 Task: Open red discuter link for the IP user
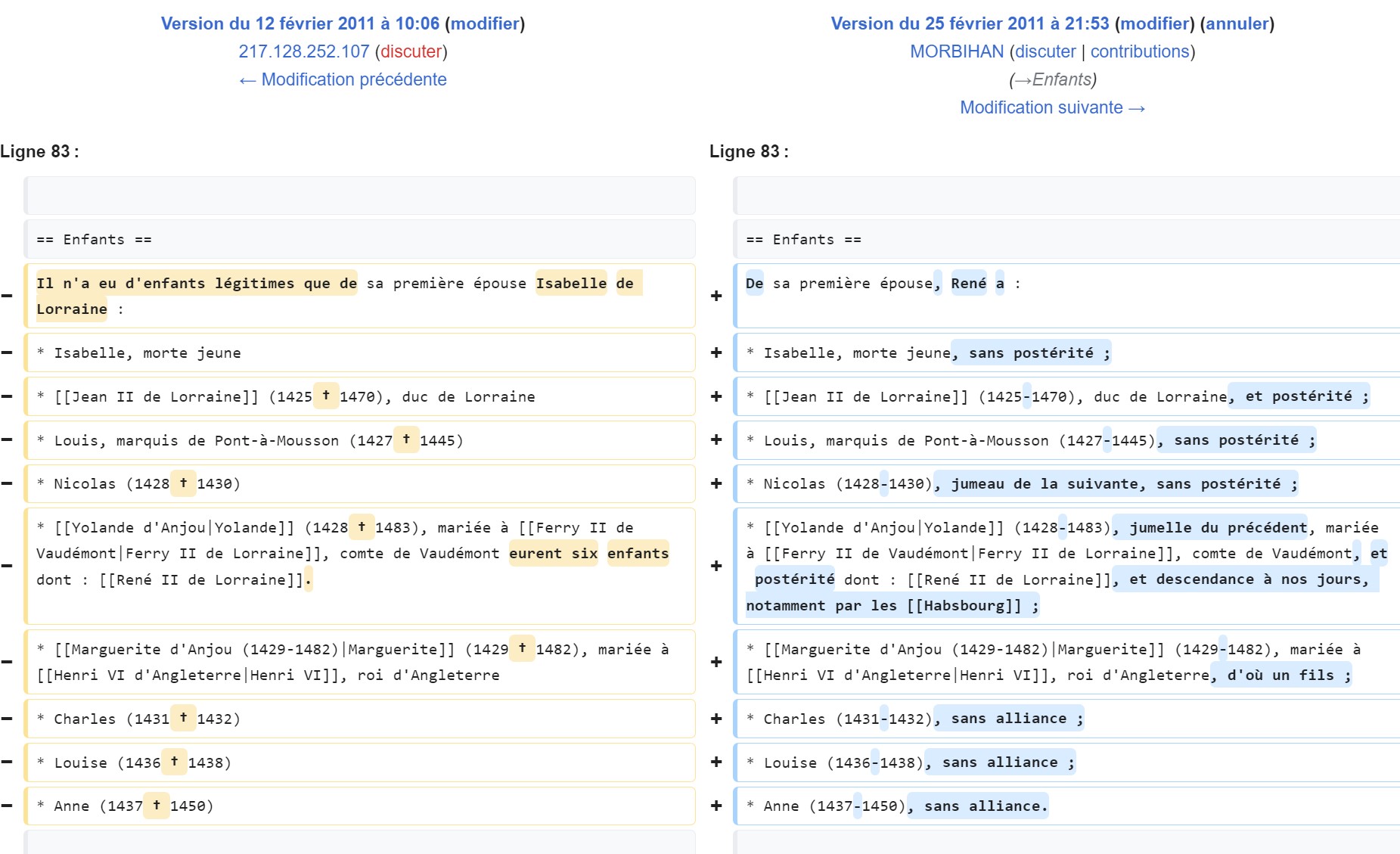pos(411,51)
